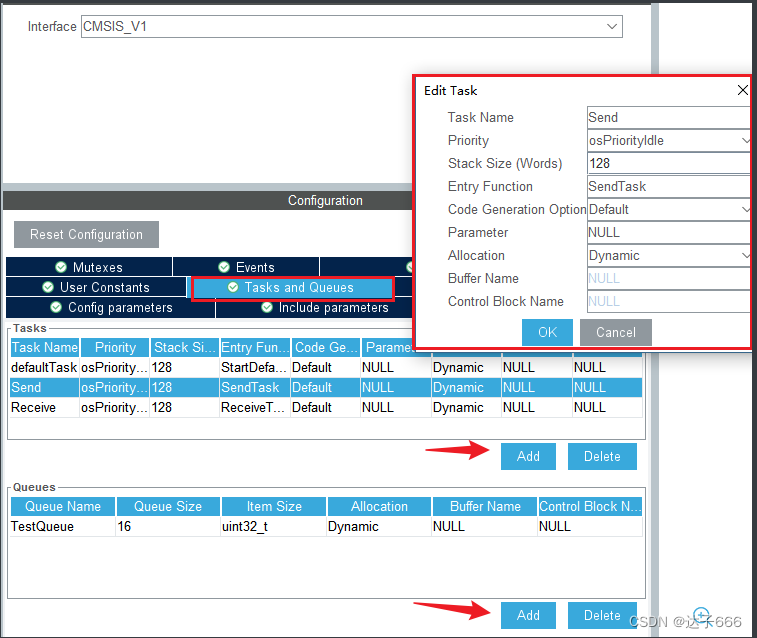The height and width of the screenshot is (638, 757).
Task: Select the defaultTask row
Action: click(x=326, y=368)
